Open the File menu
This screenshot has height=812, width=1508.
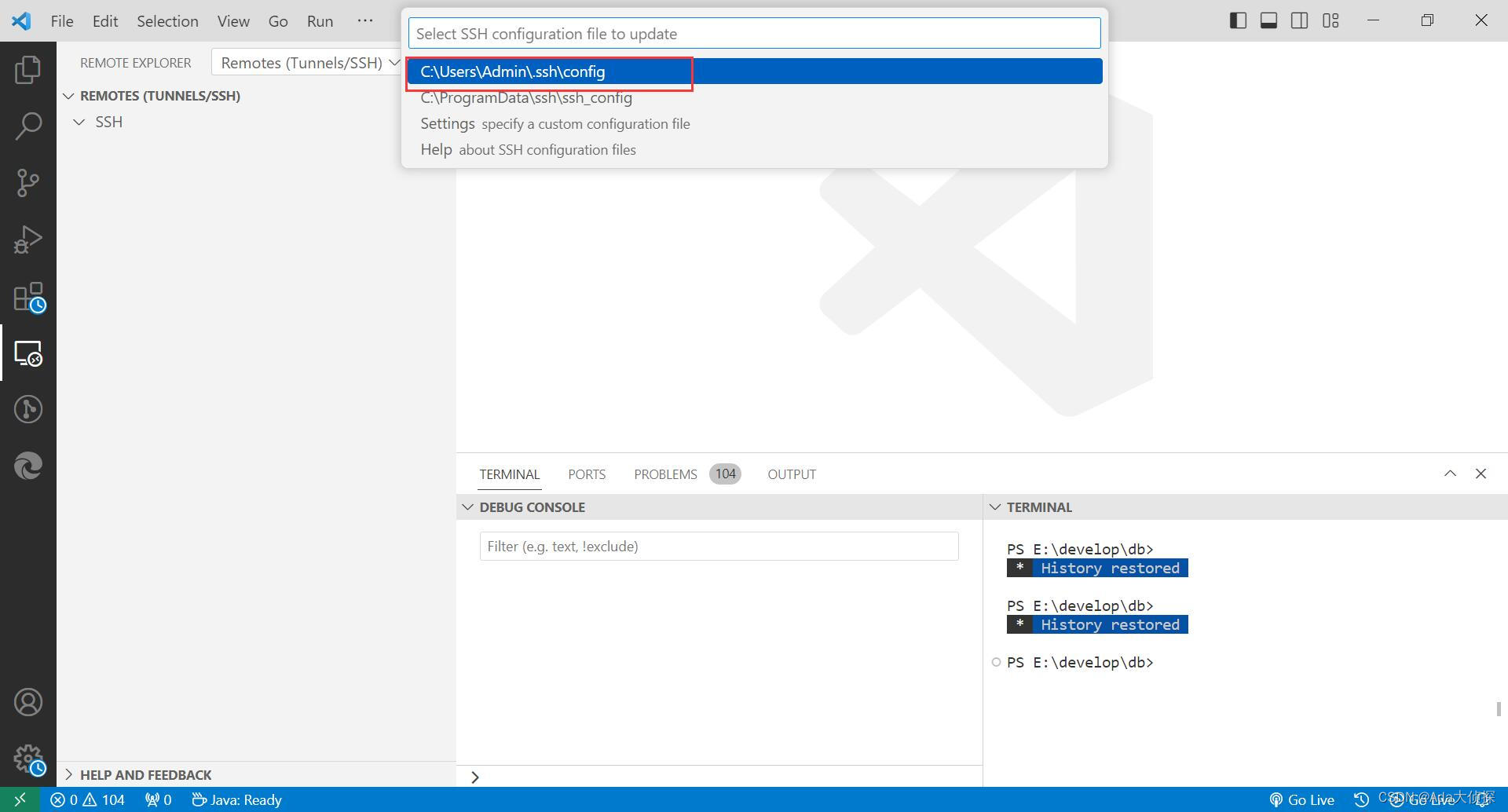point(62,21)
